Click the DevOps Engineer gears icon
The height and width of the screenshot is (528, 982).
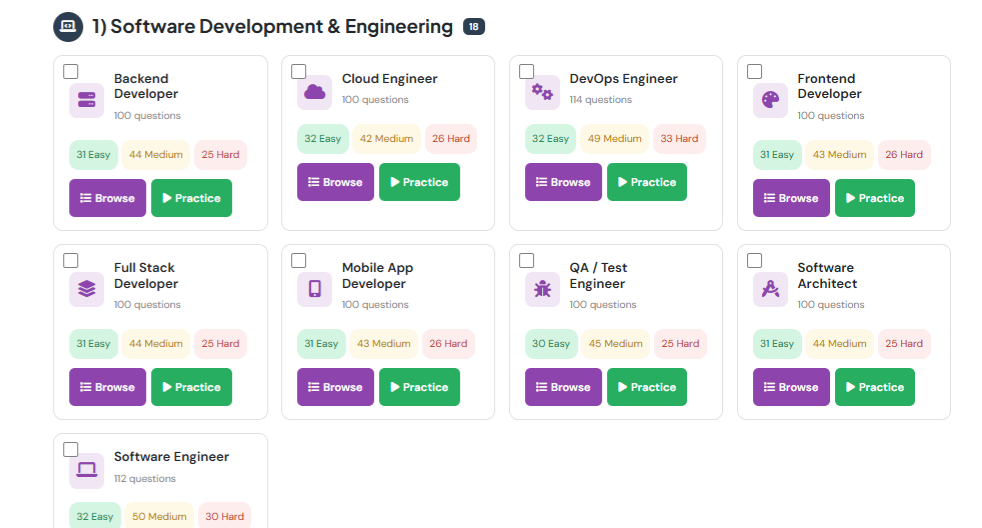point(542,92)
